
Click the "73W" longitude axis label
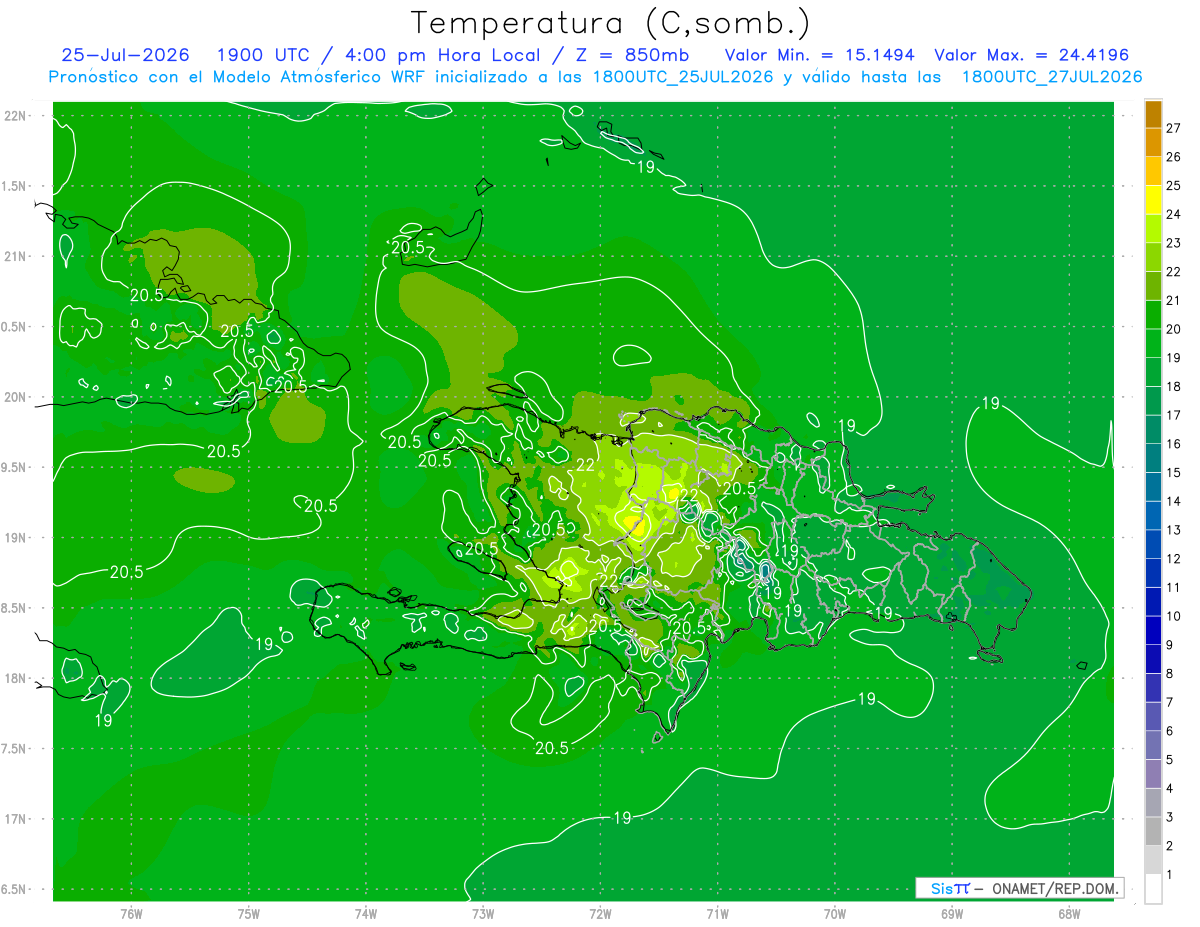[x=483, y=913]
